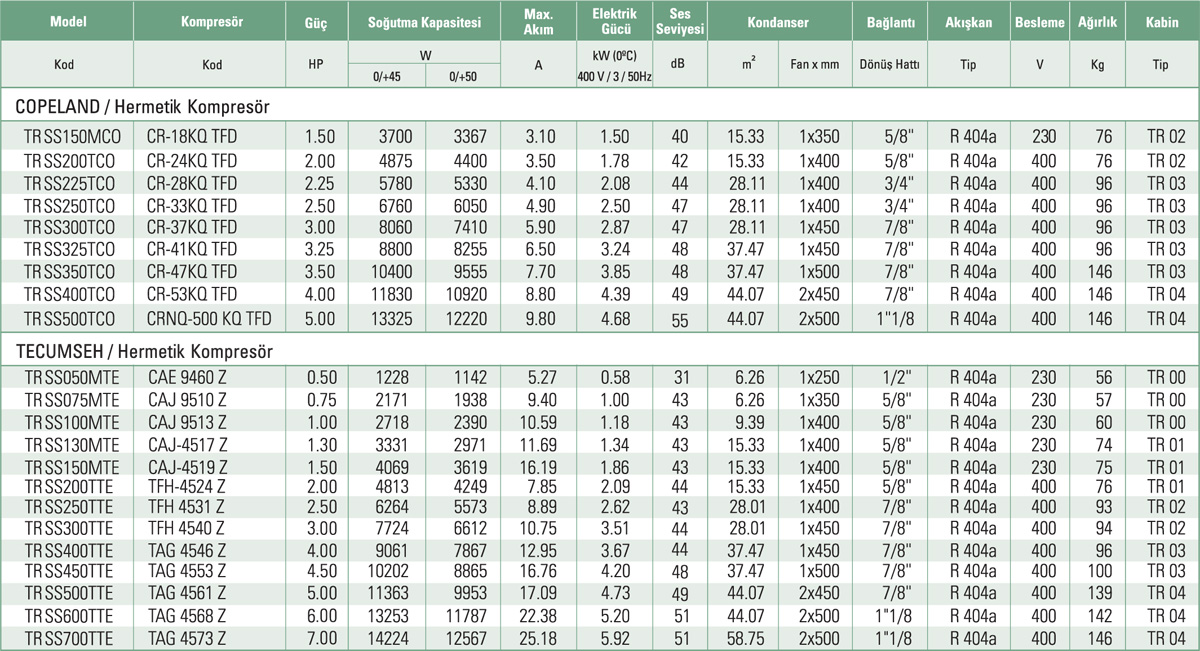Click compressor code CRNQ-500 KQ TFD
Image resolution: width=1200 pixels, height=651 pixels.
211,319
